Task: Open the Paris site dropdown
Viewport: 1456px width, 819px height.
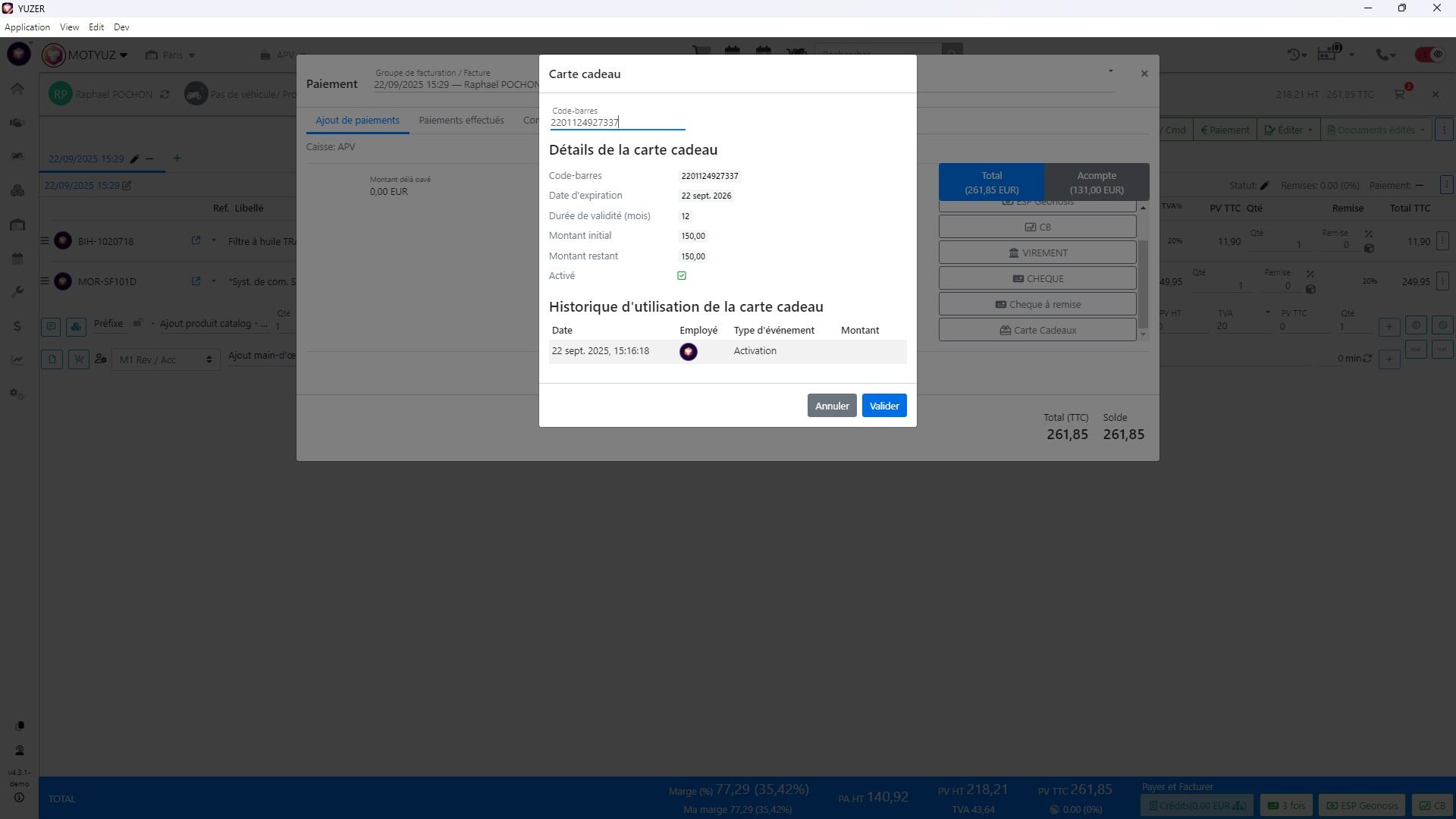Action: point(171,55)
